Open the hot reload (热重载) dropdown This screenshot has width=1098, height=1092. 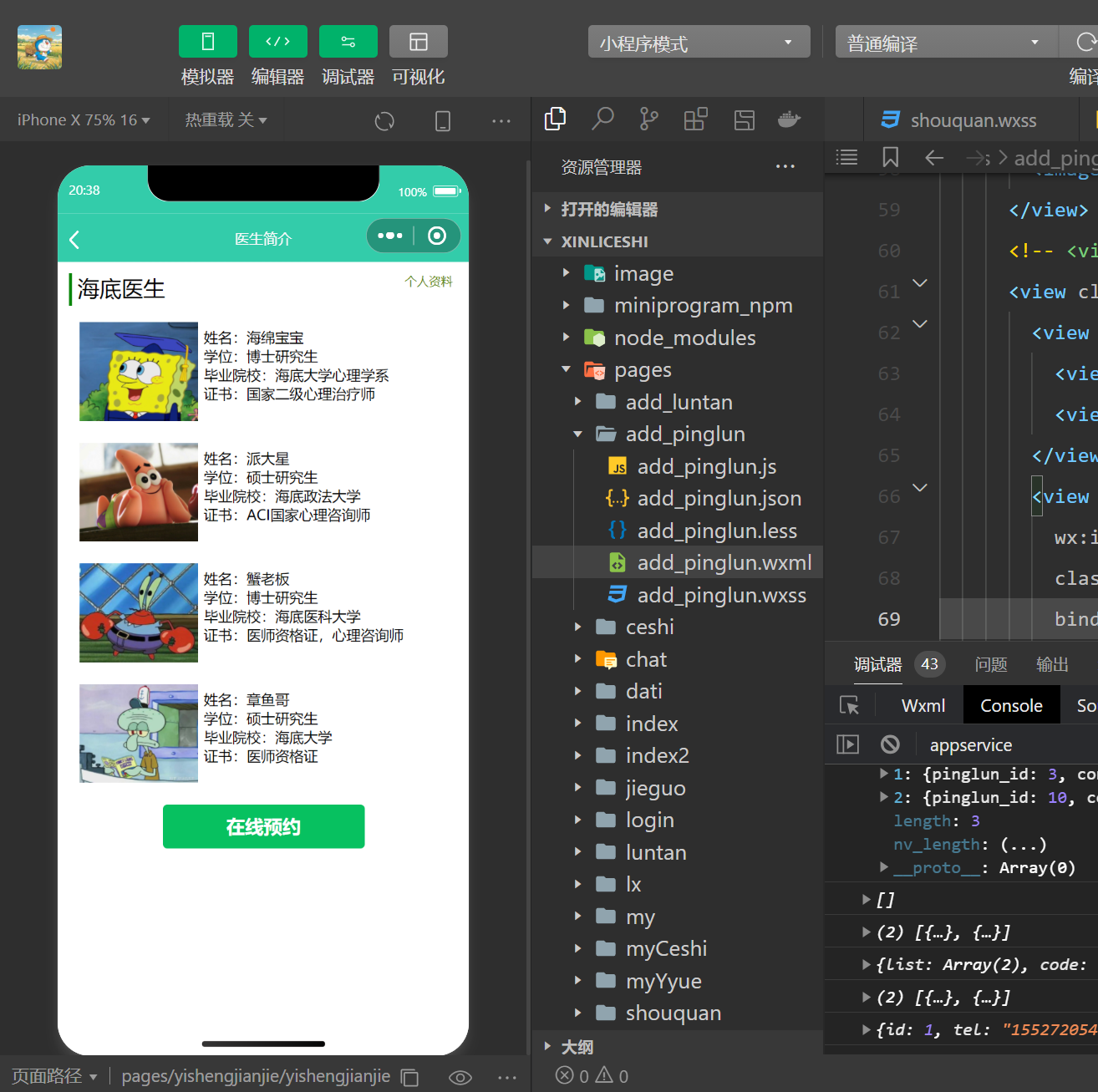(226, 120)
